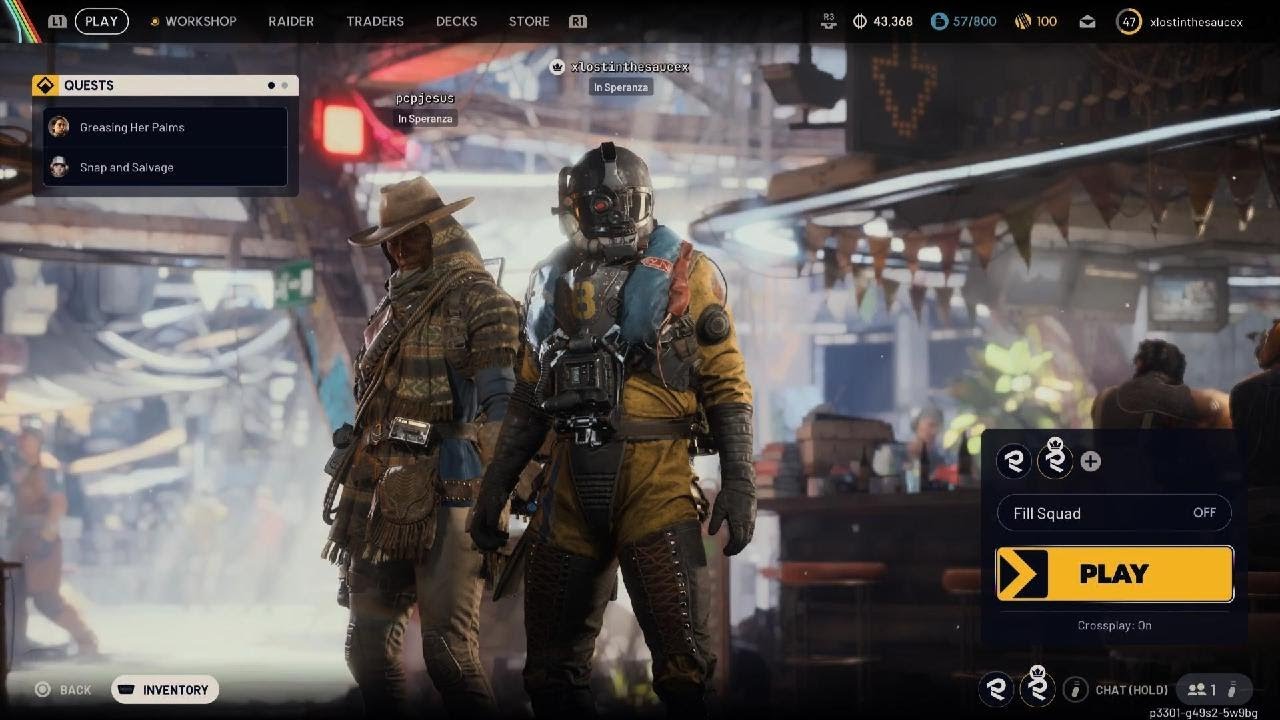
Task: Click the L1 previous-tab bumper icon
Action: tap(57, 21)
